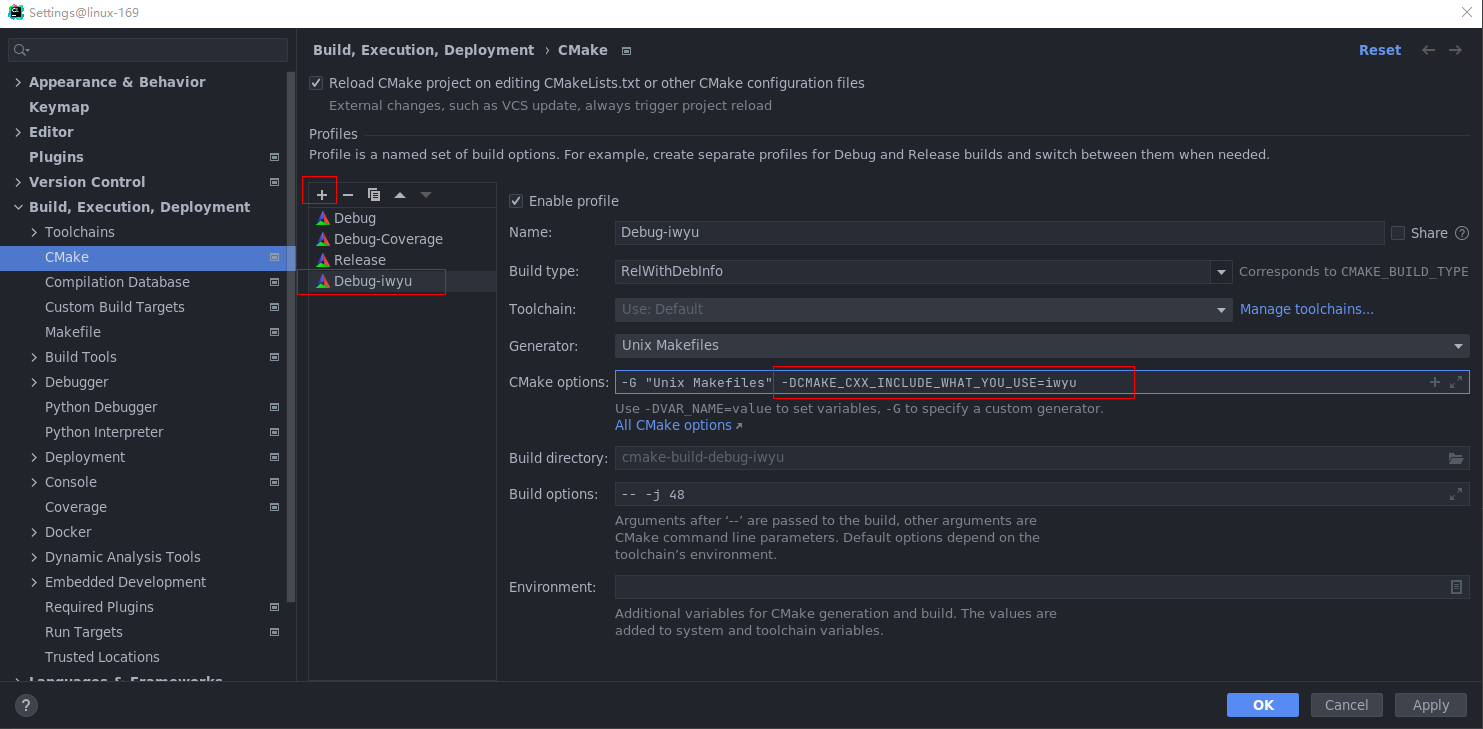This screenshot has height=729, width=1483.
Task: Expand the CMake options field
Action: 1456,382
